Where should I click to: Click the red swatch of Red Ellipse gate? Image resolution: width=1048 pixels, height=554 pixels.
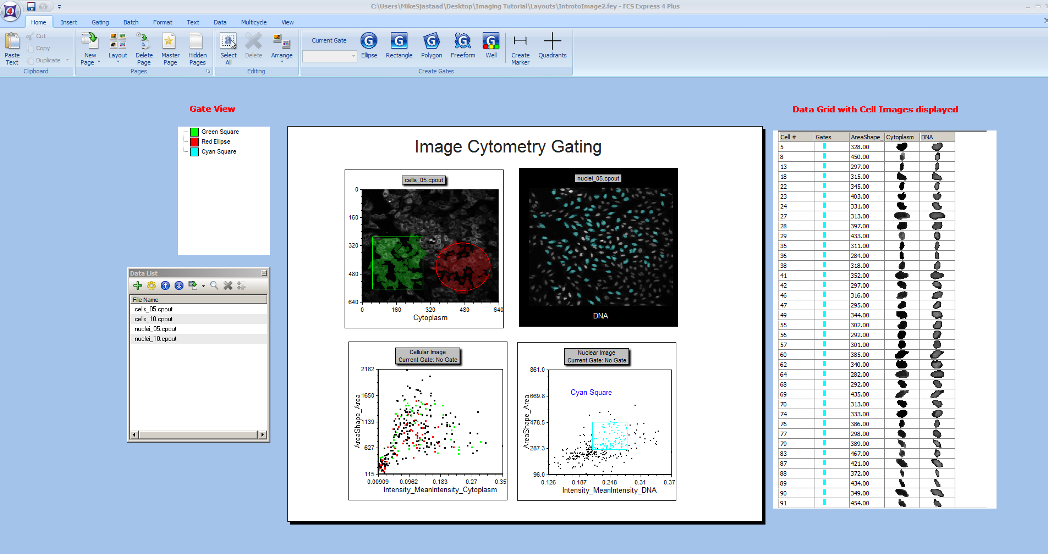click(x=194, y=142)
